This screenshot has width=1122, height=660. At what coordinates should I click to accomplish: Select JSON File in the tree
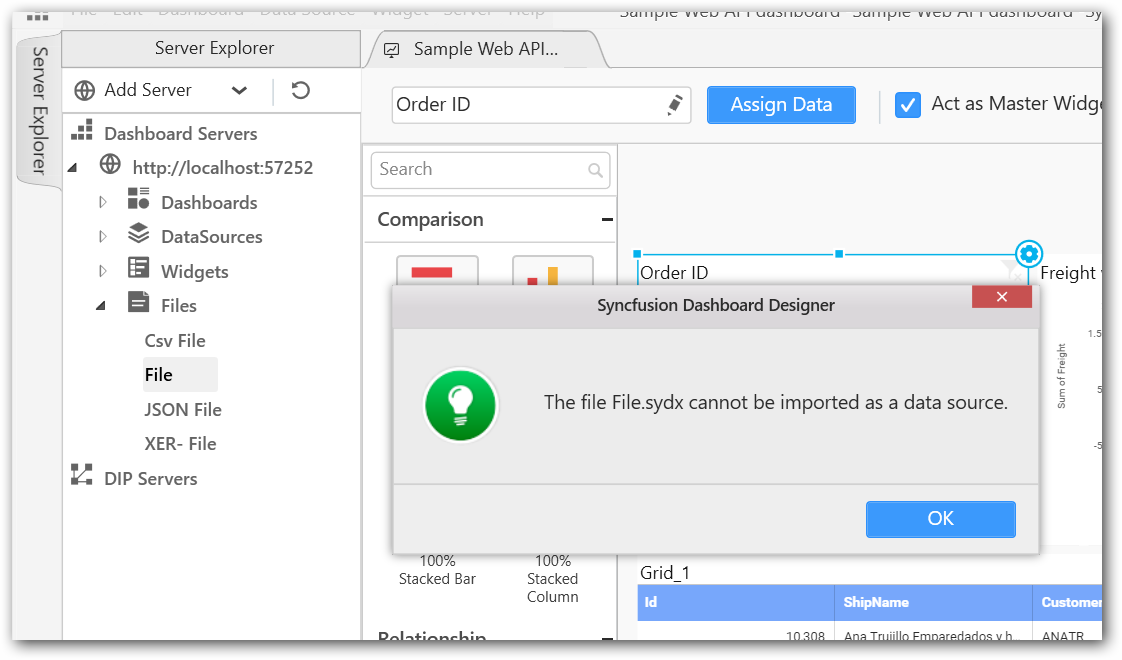coord(183,410)
